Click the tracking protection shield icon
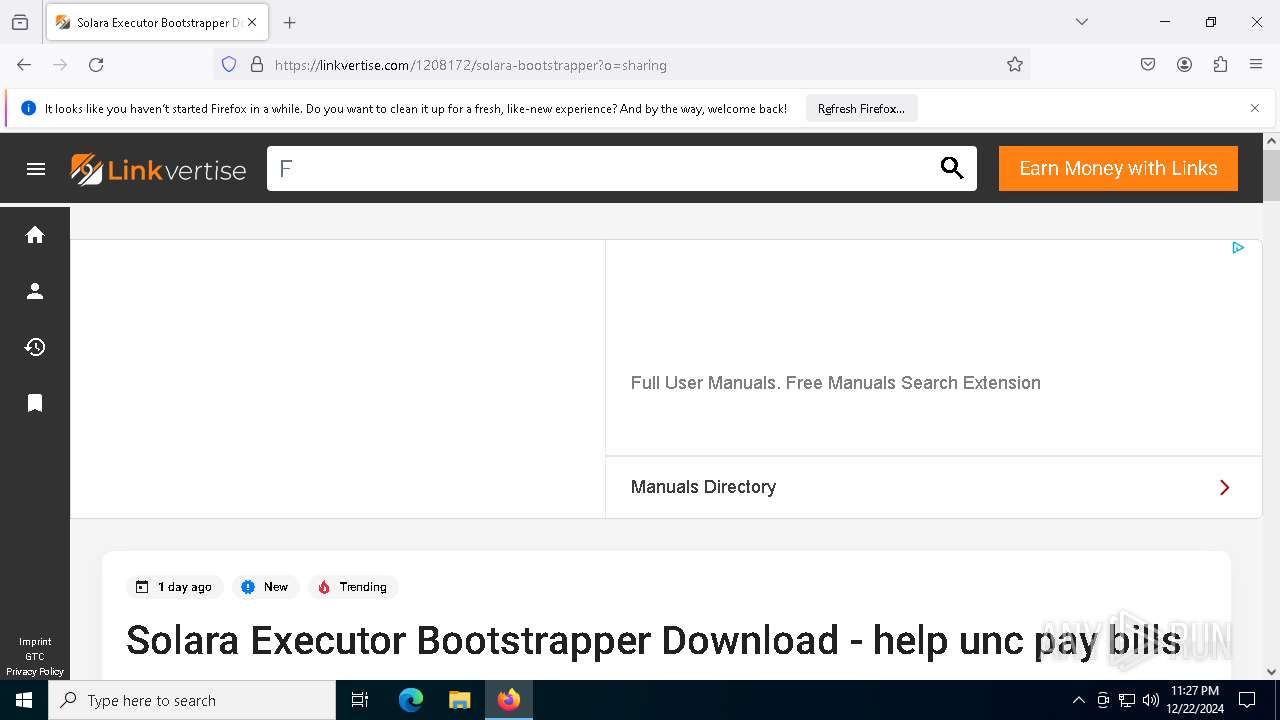1280x720 pixels. (229, 65)
